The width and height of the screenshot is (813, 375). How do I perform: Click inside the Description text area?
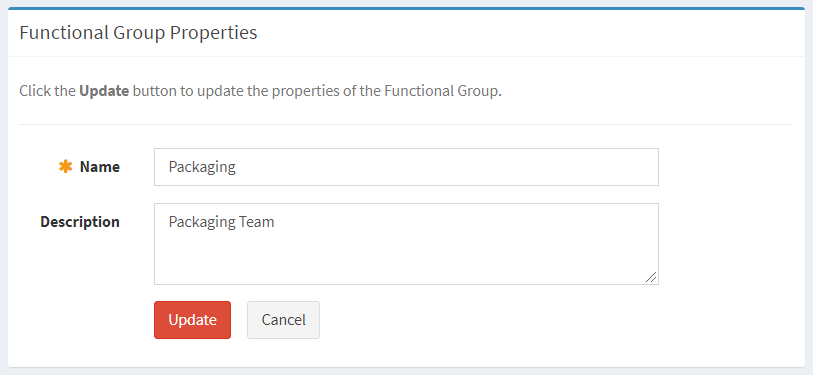406,244
